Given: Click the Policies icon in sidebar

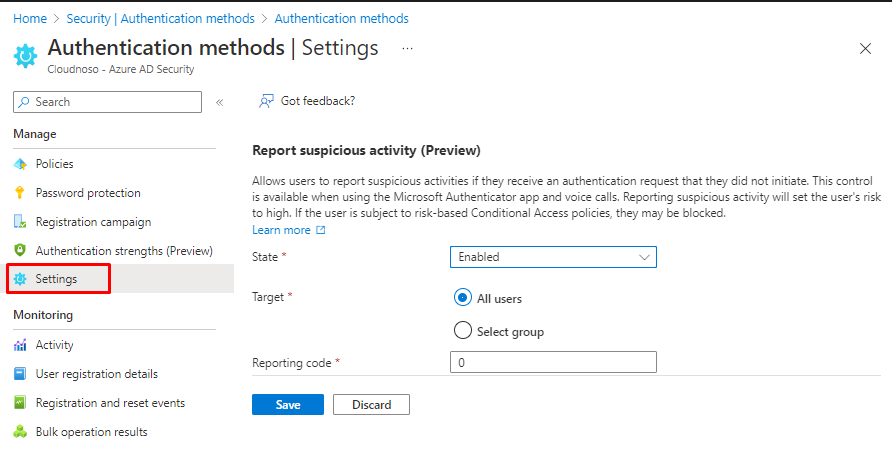Looking at the screenshot, I should (20, 164).
